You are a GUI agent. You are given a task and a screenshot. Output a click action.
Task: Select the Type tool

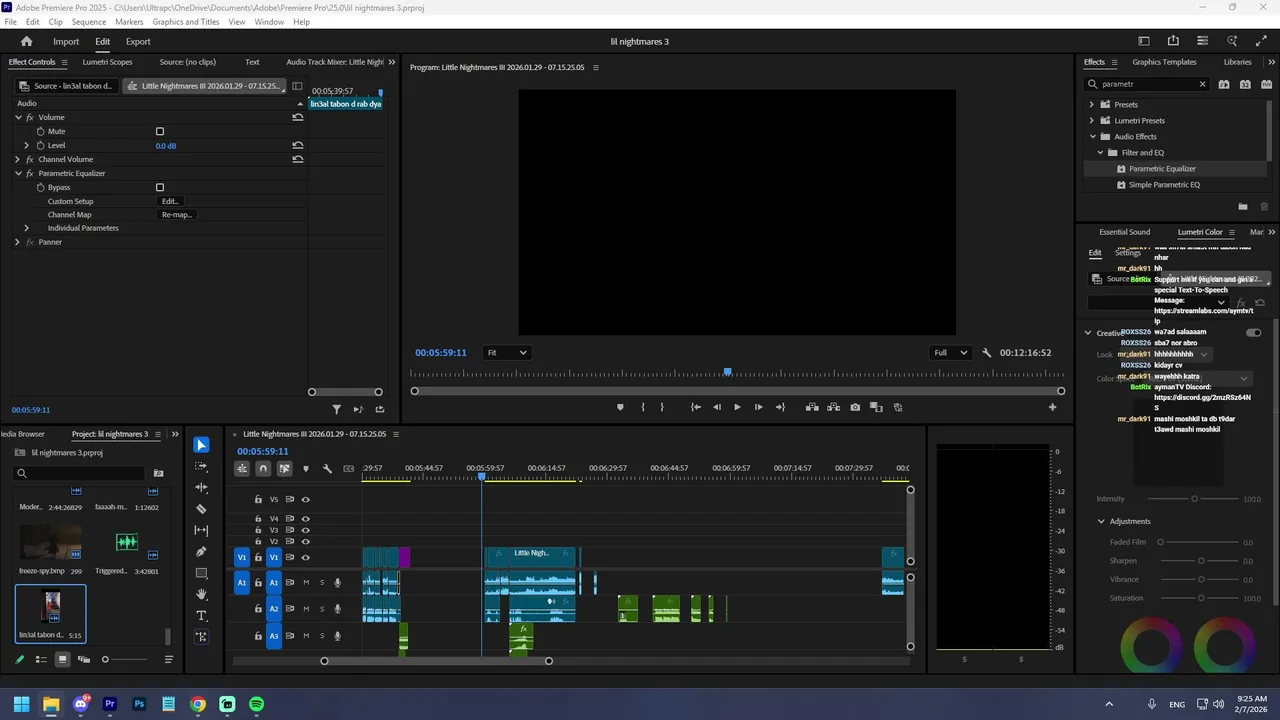point(201,615)
